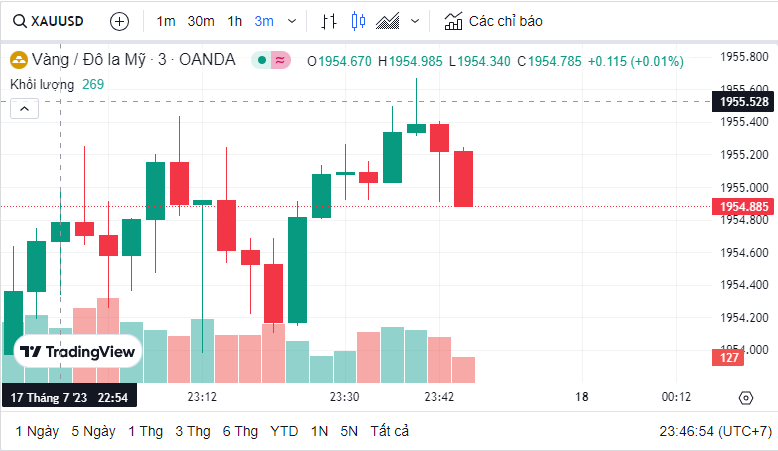778x451 pixels.
Task: Select the Tất cả date range
Action: [x=390, y=431]
